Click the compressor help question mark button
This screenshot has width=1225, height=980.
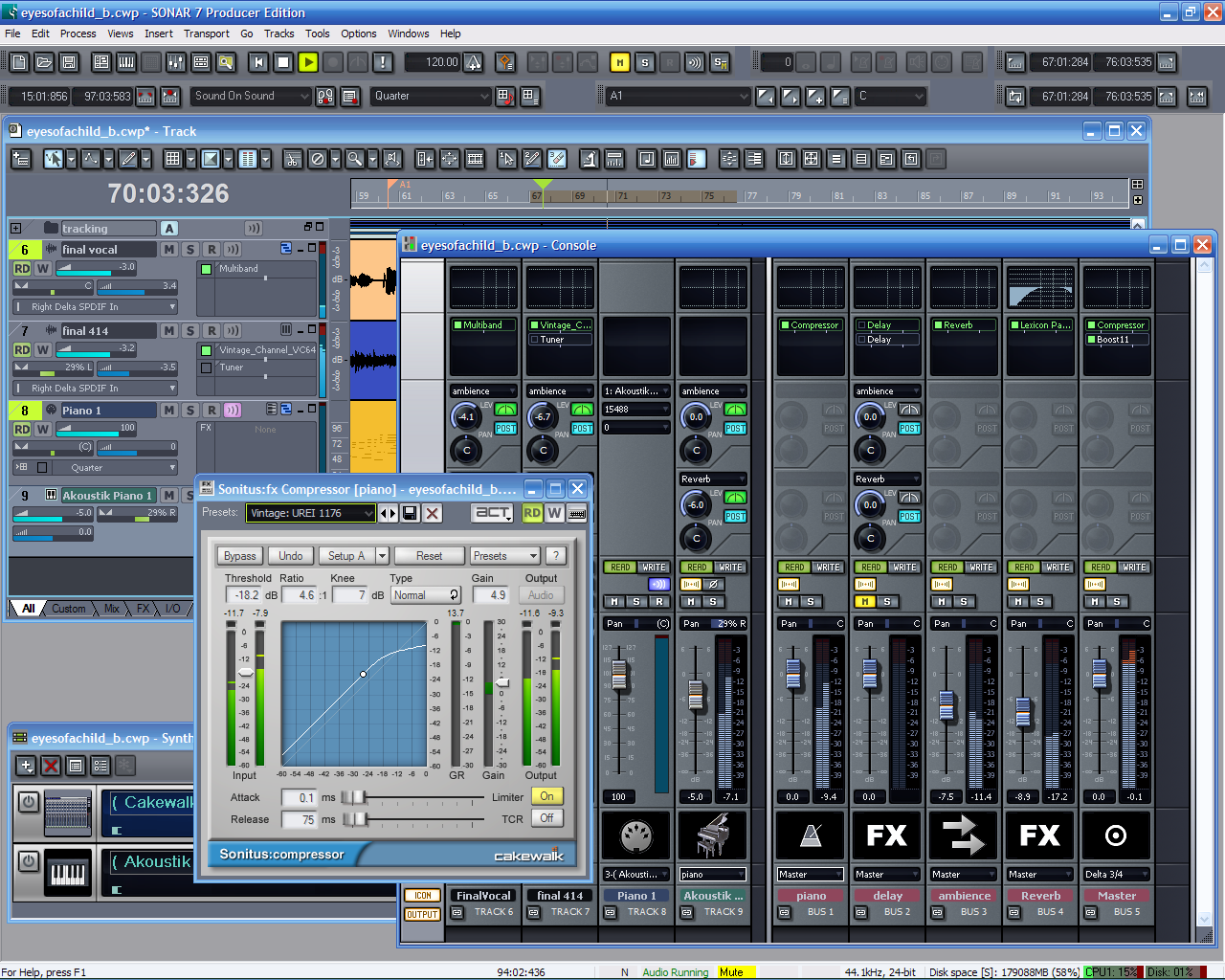tap(556, 556)
